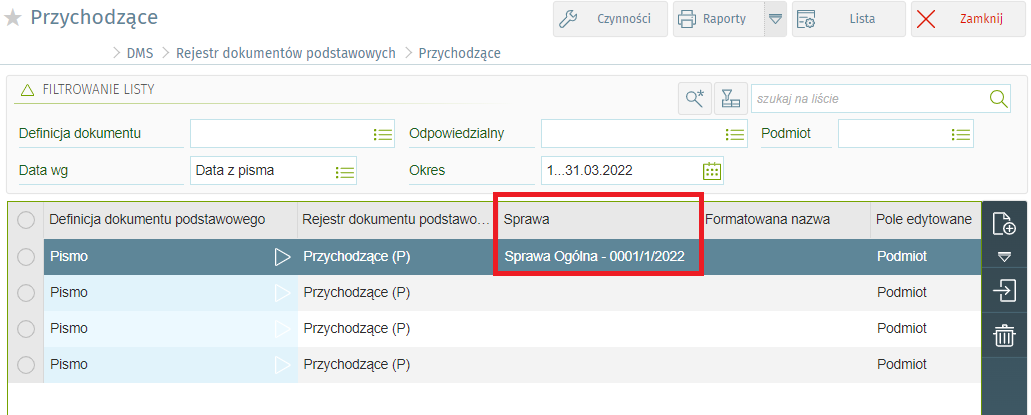Image resolution: width=1031 pixels, height=415 pixels.
Task: Click the add new document icon
Action: tap(1003, 223)
